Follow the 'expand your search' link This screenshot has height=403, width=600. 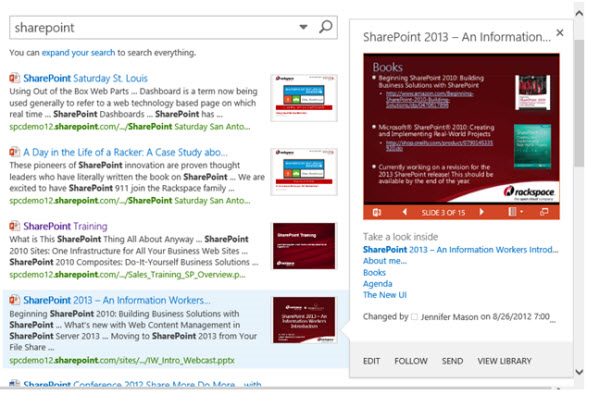(78, 52)
